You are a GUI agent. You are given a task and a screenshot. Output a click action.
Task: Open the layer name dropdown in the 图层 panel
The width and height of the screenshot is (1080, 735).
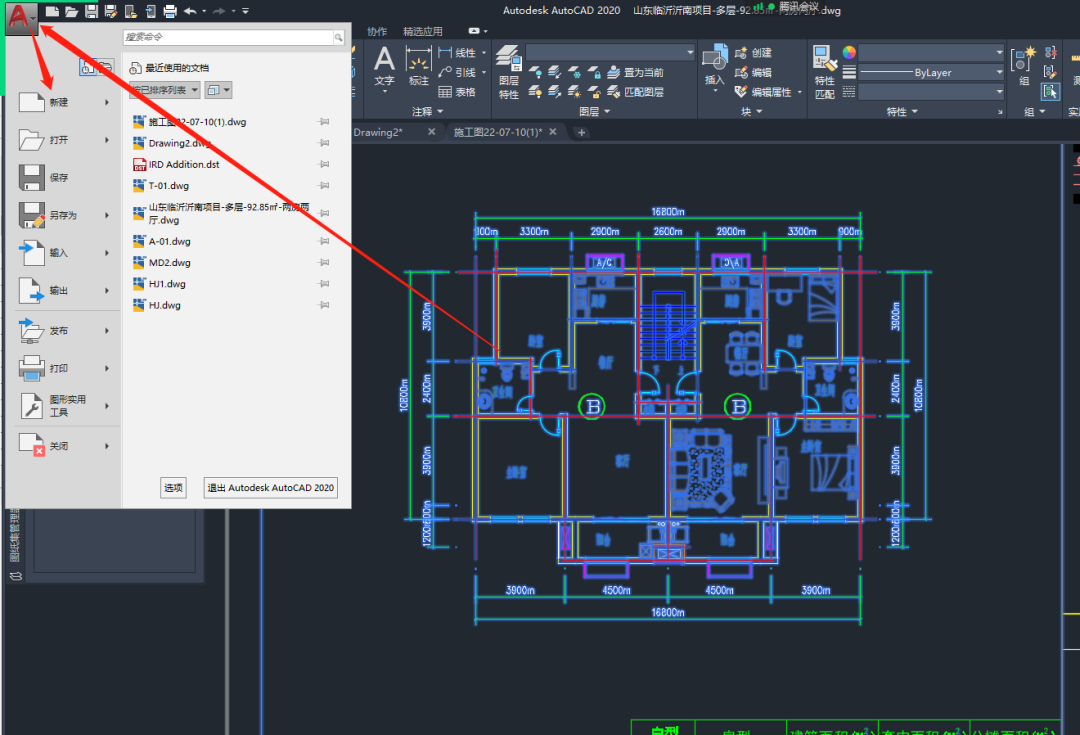click(610, 52)
